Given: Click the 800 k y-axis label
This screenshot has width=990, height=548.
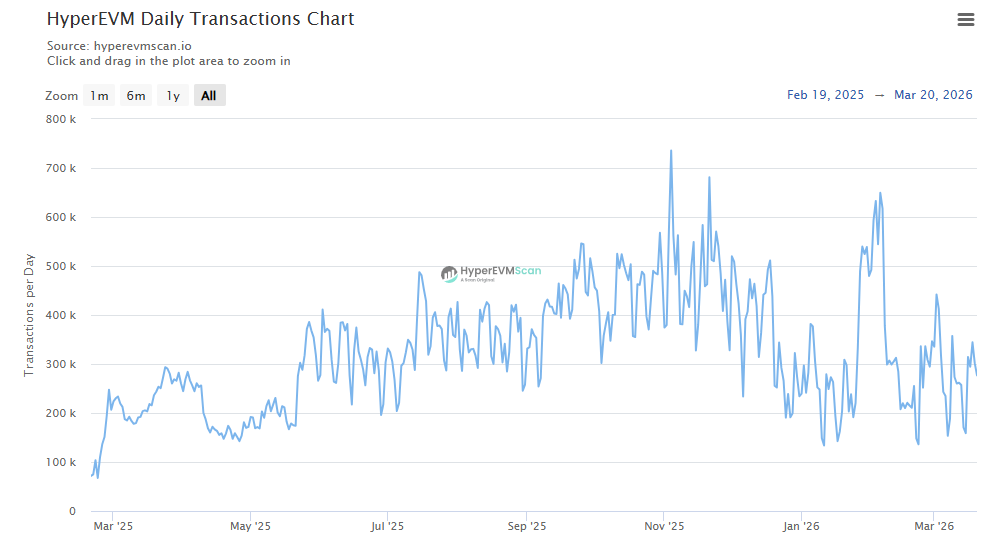Looking at the screenshot, I should [x=61, y=119].
